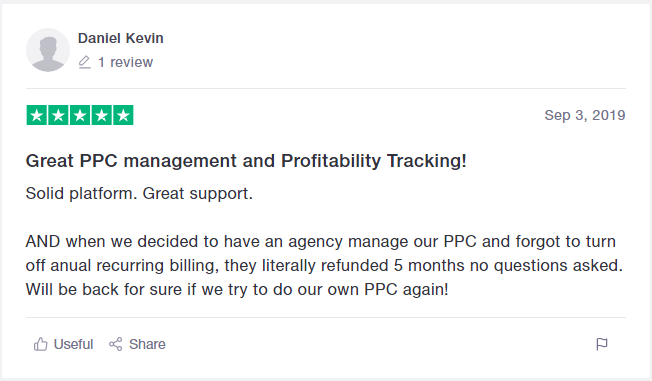652x381 pixels.
Task: Open the review title about PPC management
Action: pos(246,161)
